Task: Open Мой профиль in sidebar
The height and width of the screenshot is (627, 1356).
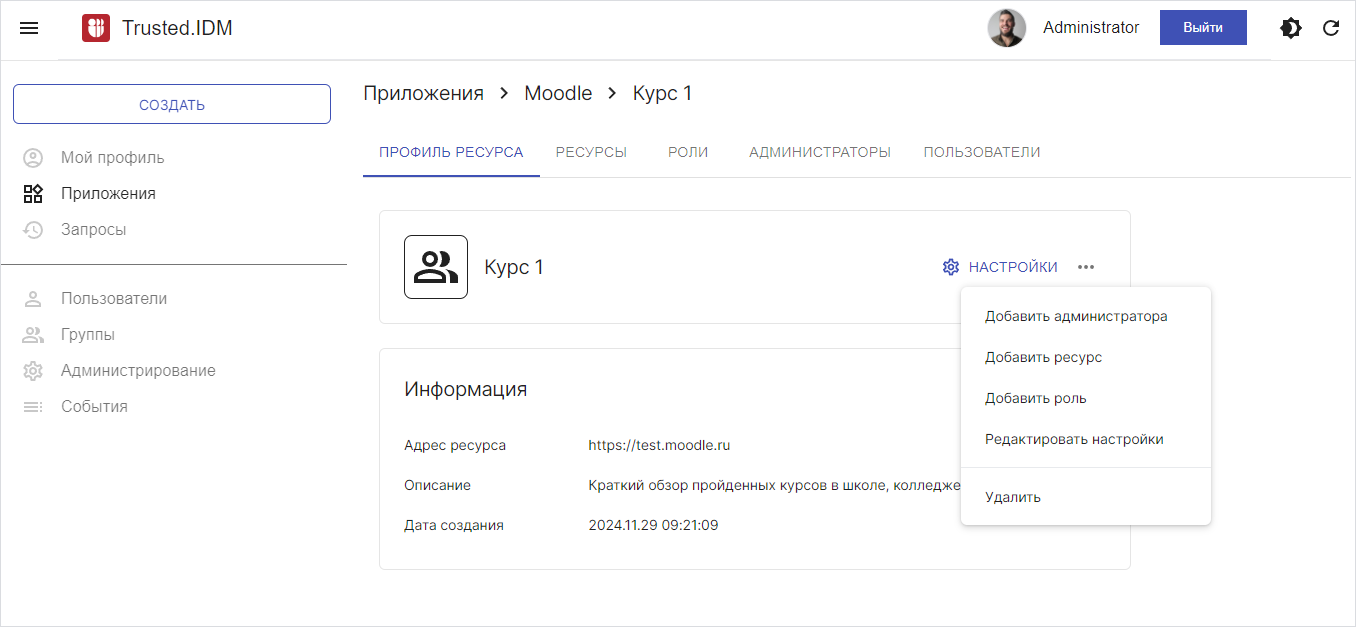Action: 112,158
